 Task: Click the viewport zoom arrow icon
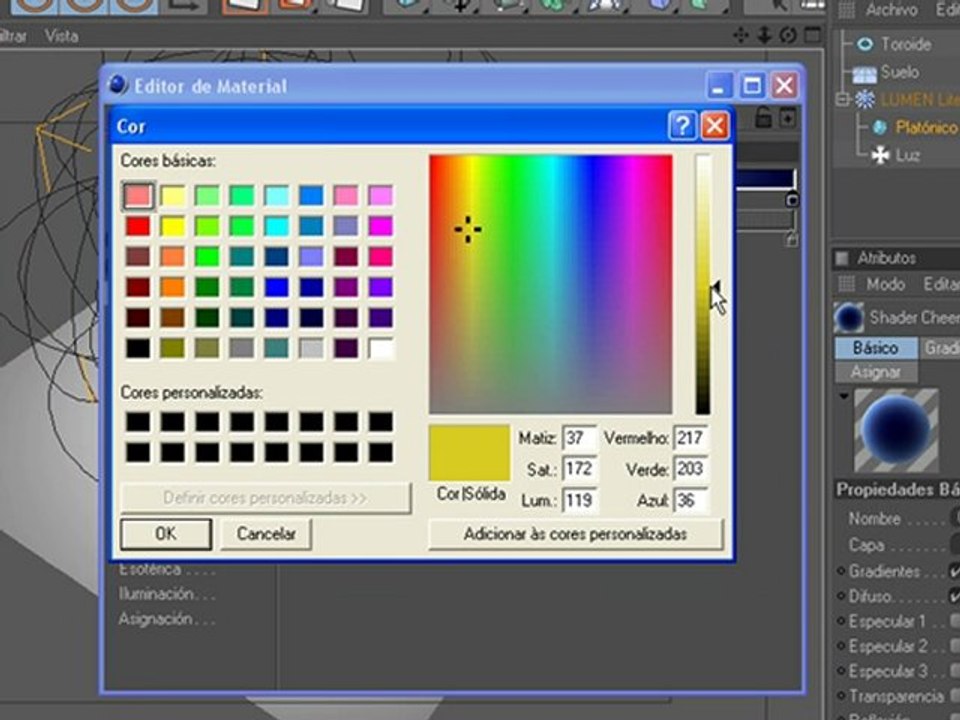click(765, 35)
